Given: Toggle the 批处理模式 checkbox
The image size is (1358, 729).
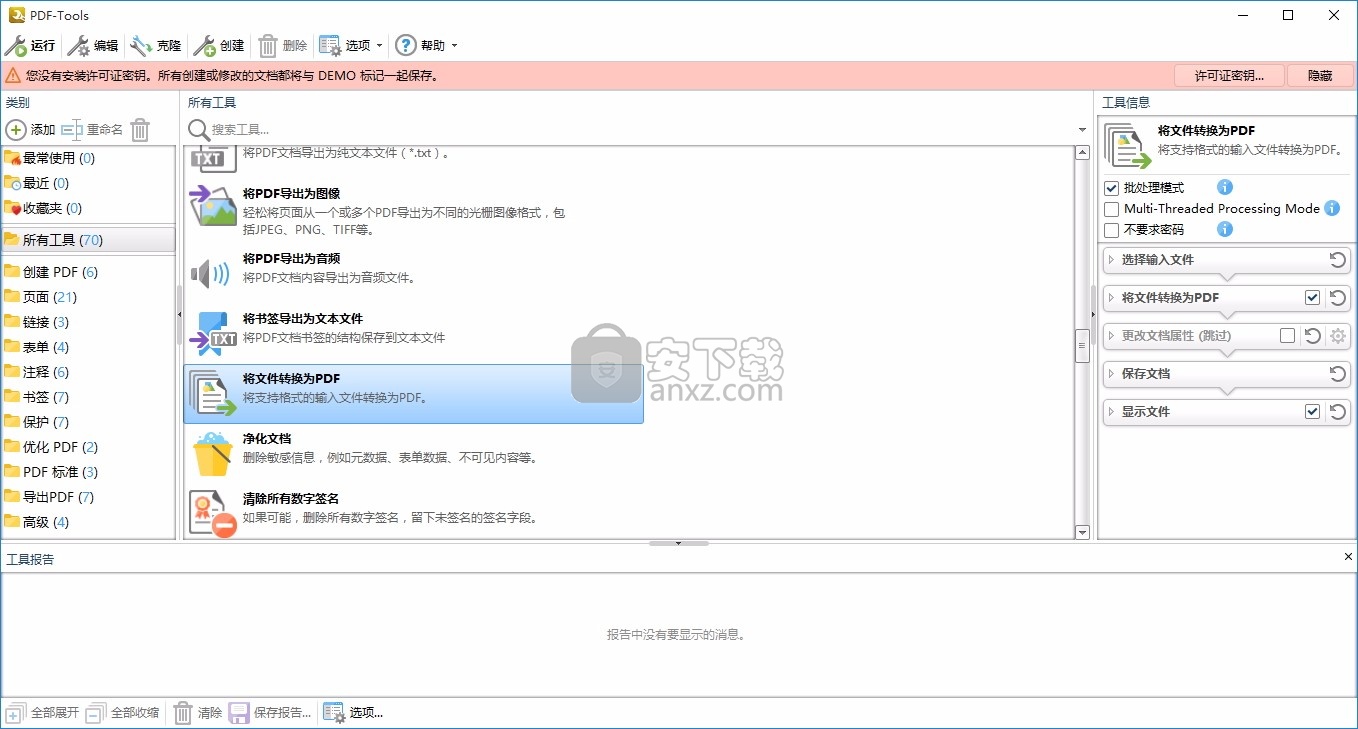Looking at the screenshot, I should point(1111,188).
